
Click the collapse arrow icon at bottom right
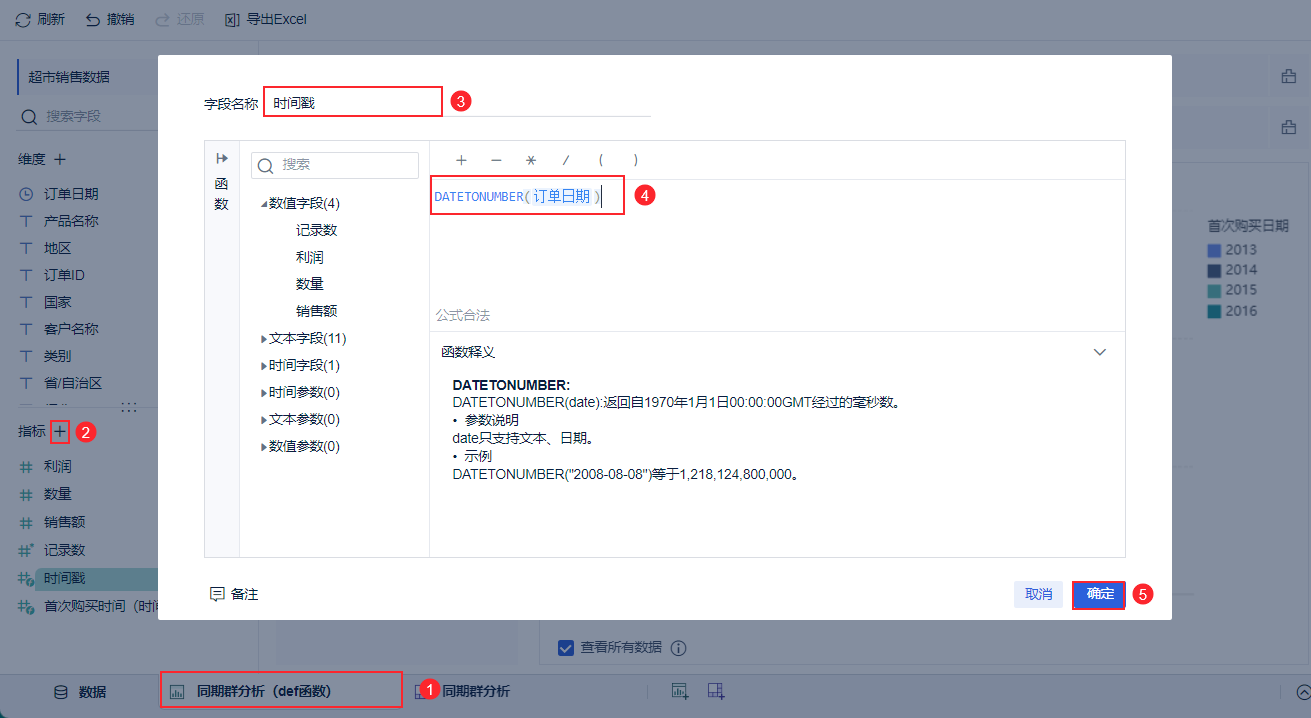point(1303,691)
